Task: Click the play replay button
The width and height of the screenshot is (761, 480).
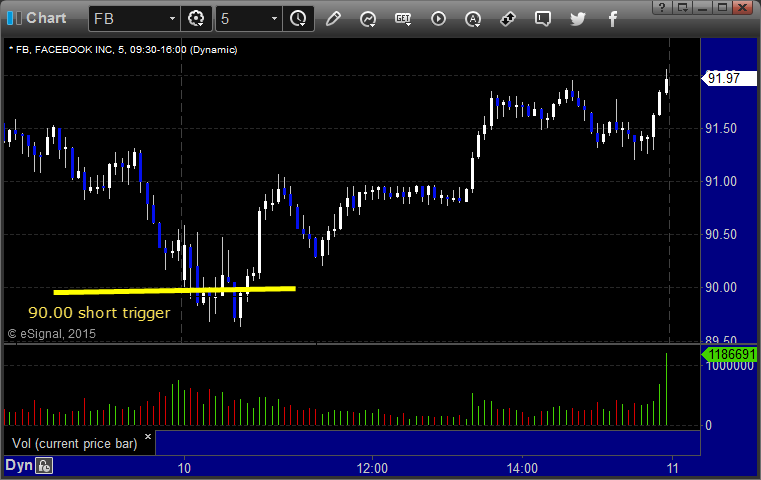Action: point(438,19)
